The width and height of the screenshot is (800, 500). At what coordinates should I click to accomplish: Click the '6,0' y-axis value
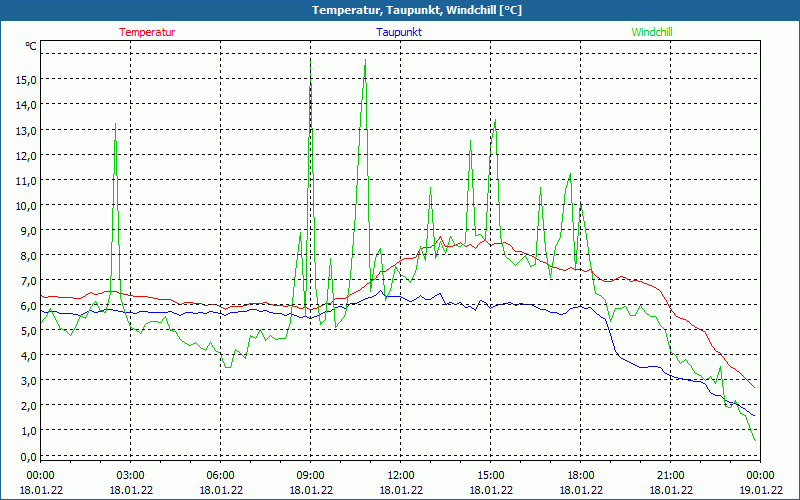29,306
